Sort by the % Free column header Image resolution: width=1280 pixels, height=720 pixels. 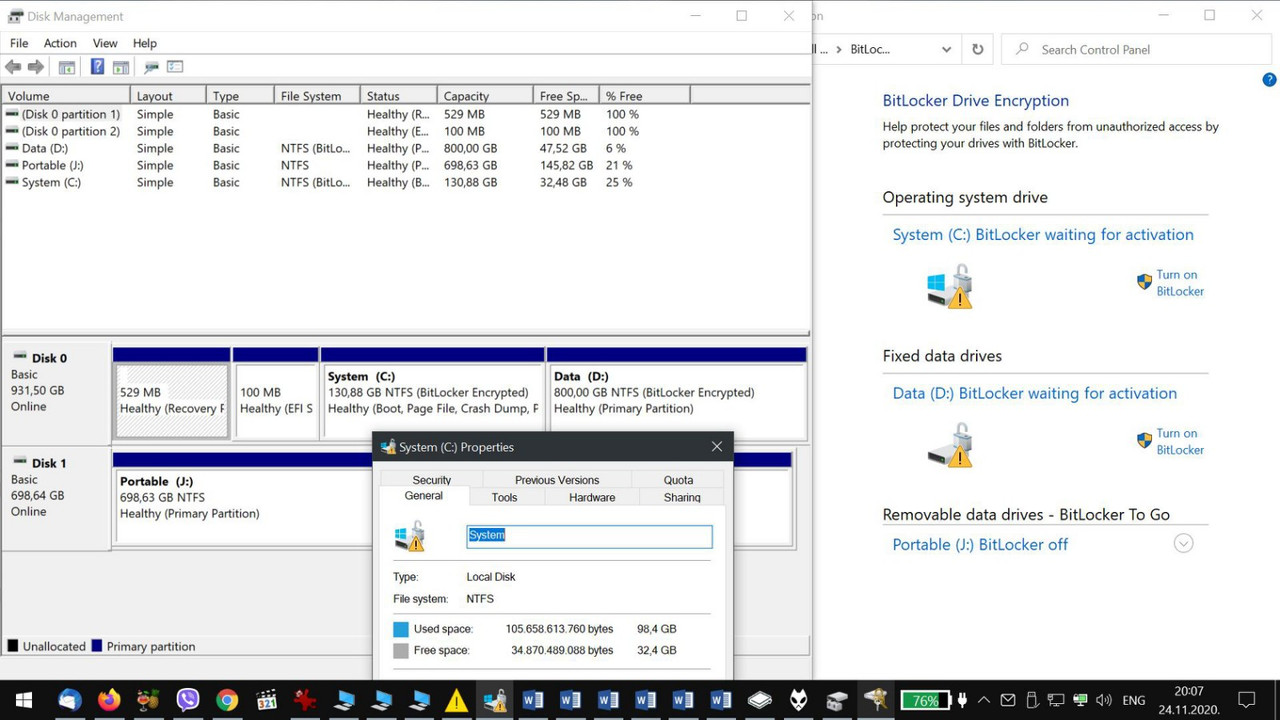click(645, 96)
